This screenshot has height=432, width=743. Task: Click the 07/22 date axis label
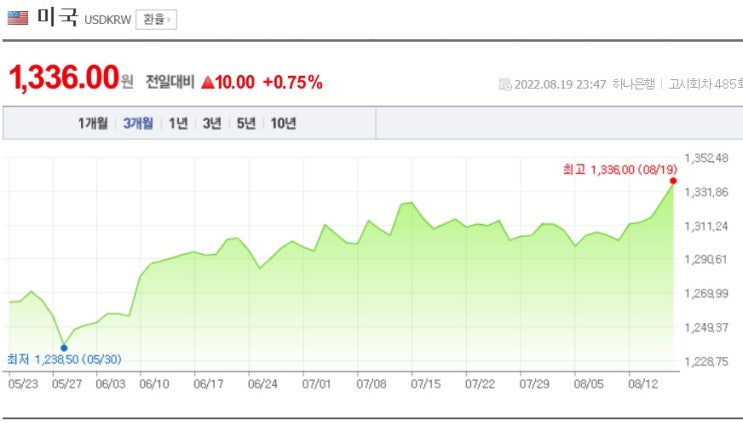480,384
